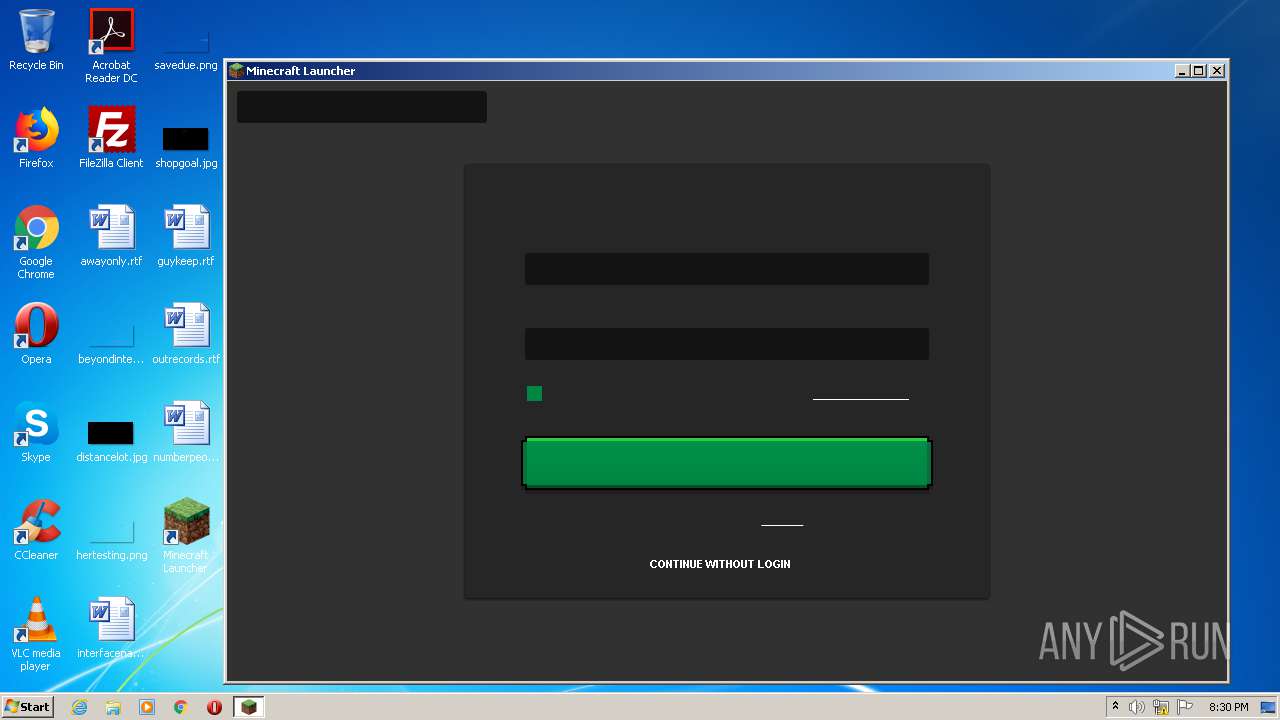This screenshot has width=1280, height=720.
Task: Launch Acrobat Reader DC shortcut
Action: point(111,45)
